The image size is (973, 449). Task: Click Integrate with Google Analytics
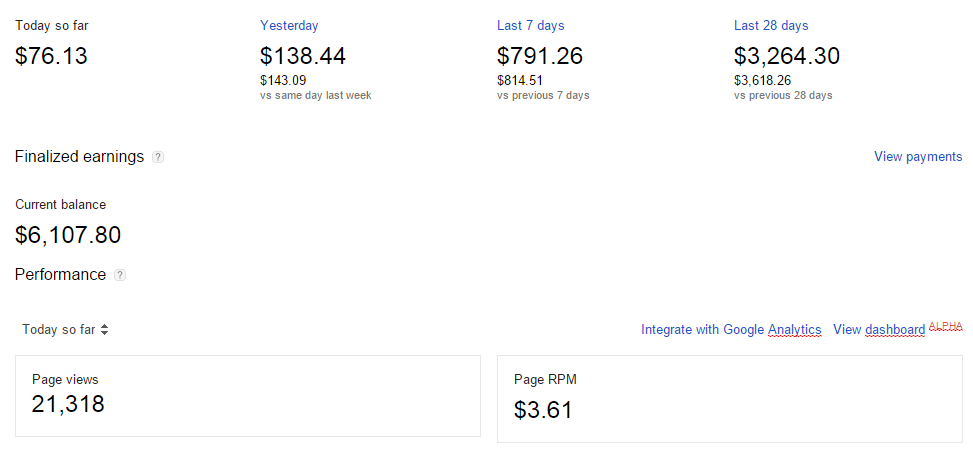(731, 329)
